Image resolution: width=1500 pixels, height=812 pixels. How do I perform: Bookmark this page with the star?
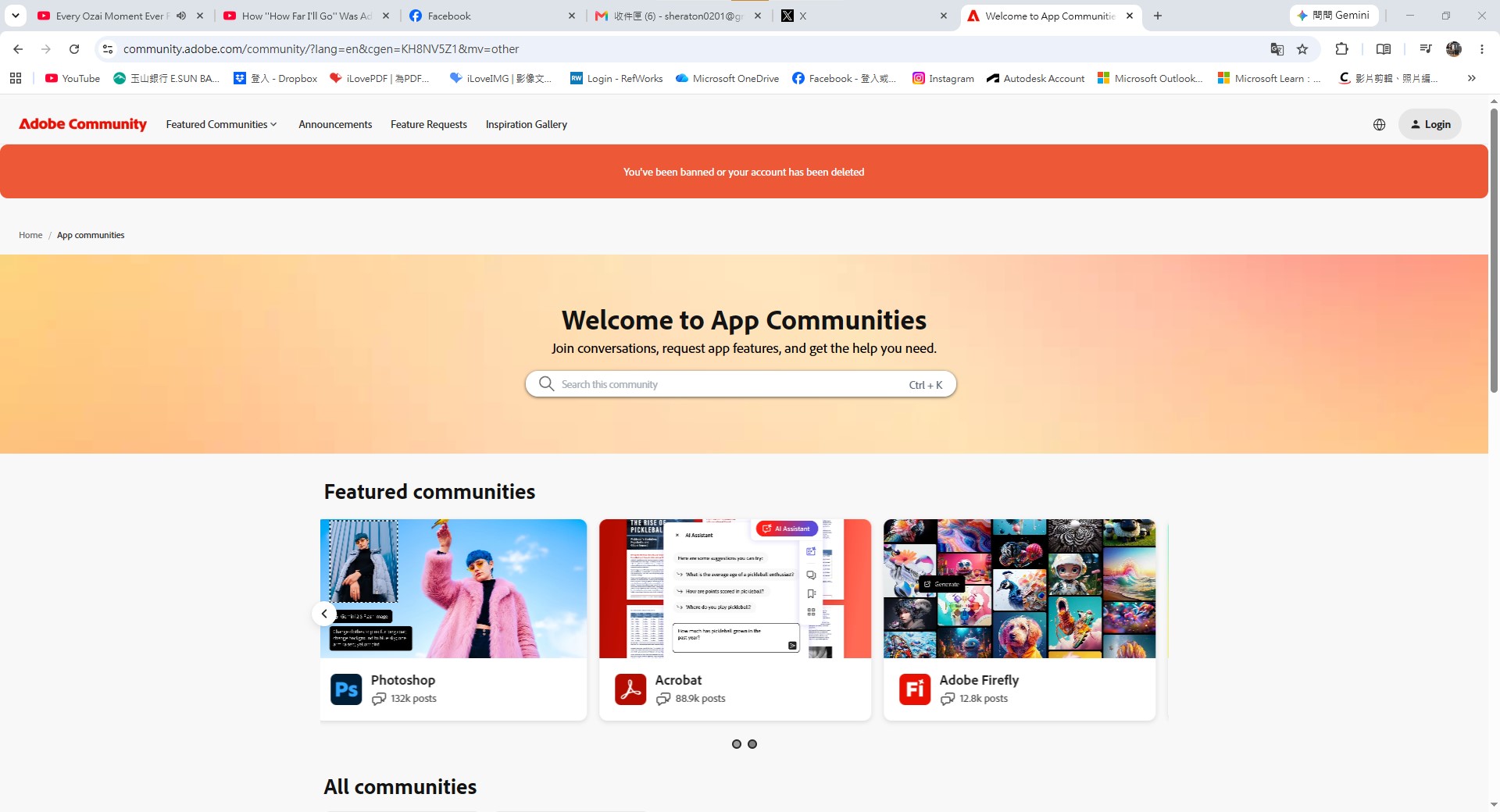pyautogui.click(x=1302, y=49)
